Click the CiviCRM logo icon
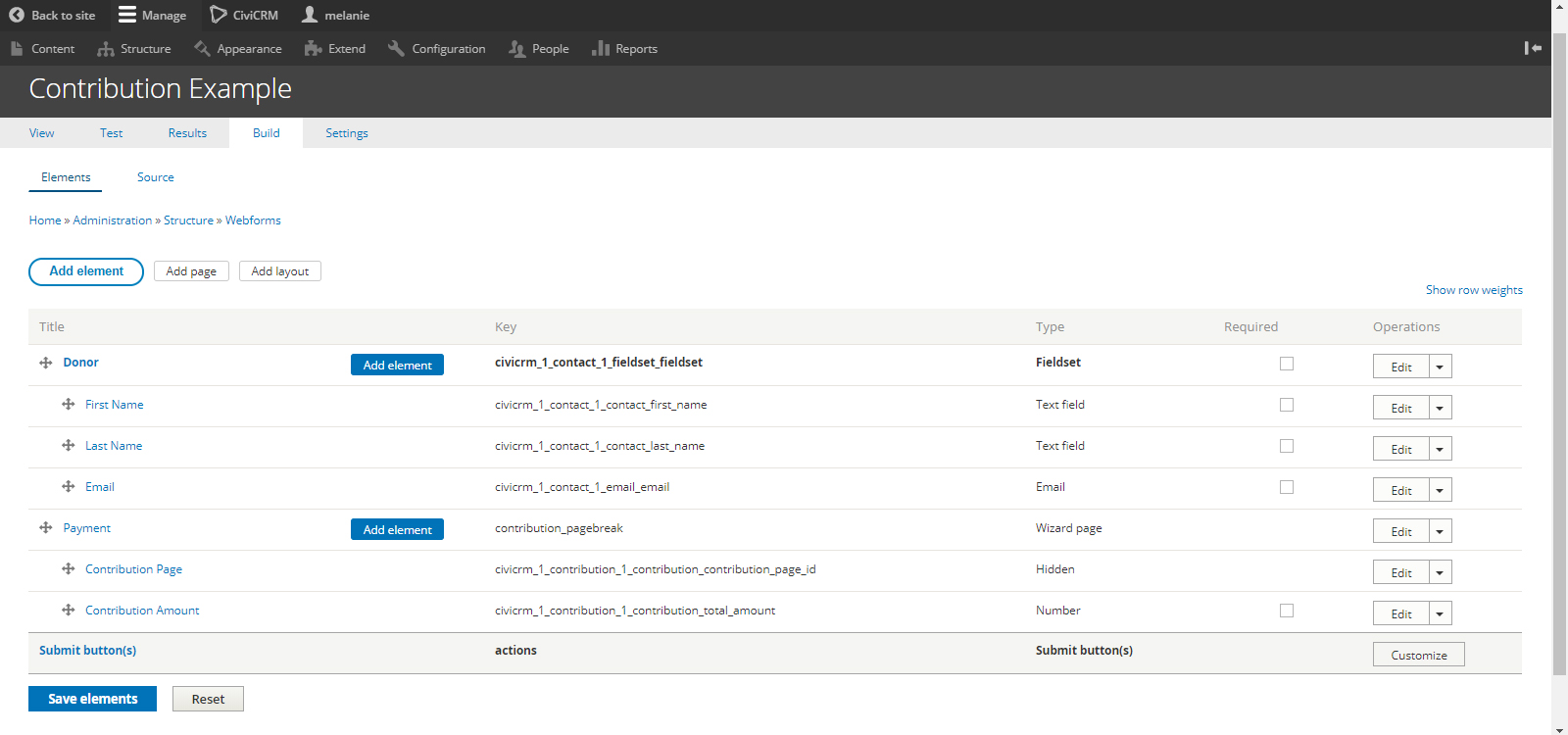This screenshot has height=735, width=1568. 219,15
